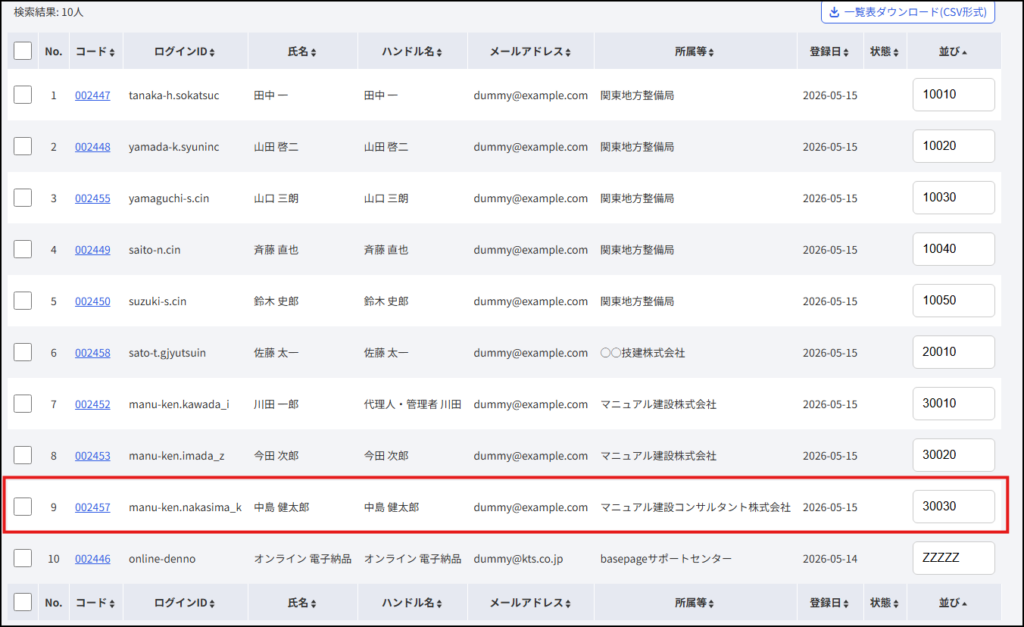Sort by コード in top header
1024x627 pixels.
[x=95, y=52]
